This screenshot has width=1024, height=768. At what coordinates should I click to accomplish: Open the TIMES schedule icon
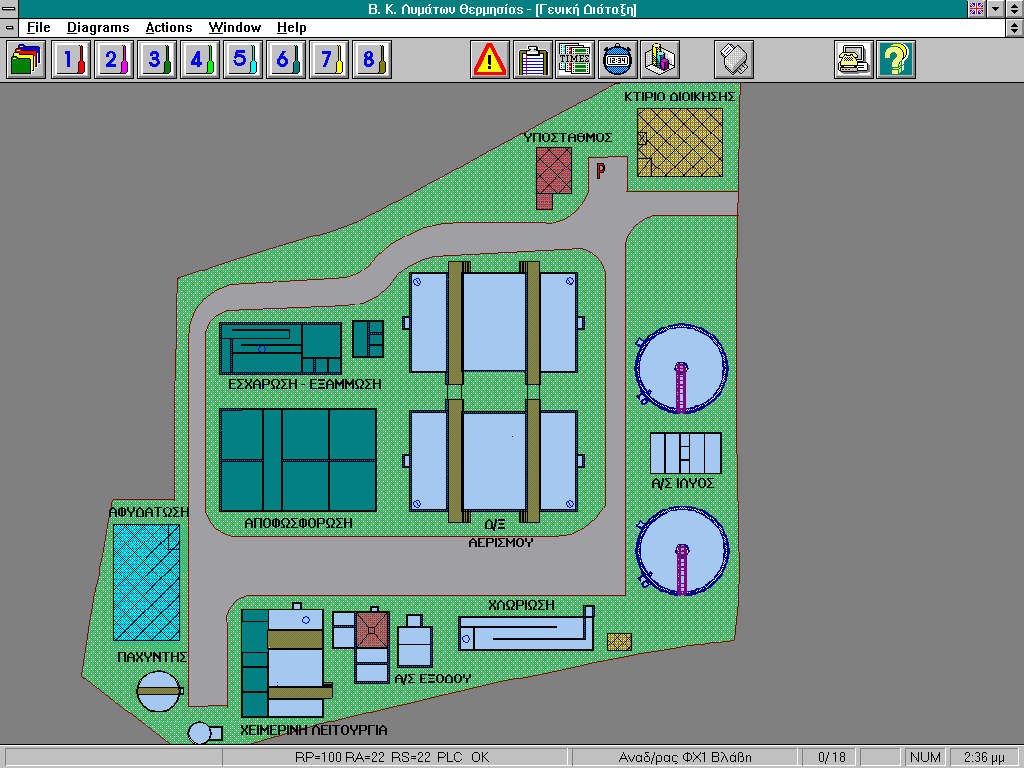click(x=575, y=60)
